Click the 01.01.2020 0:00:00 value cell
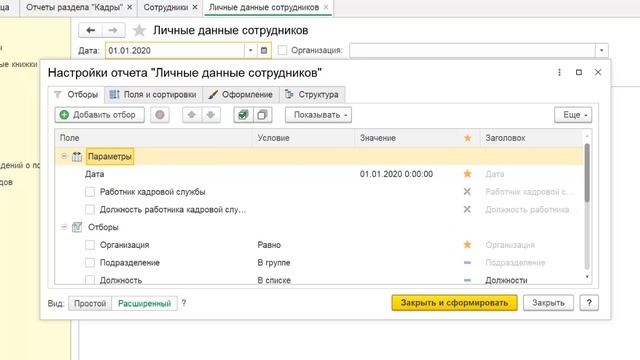 [x=396, y=174]
